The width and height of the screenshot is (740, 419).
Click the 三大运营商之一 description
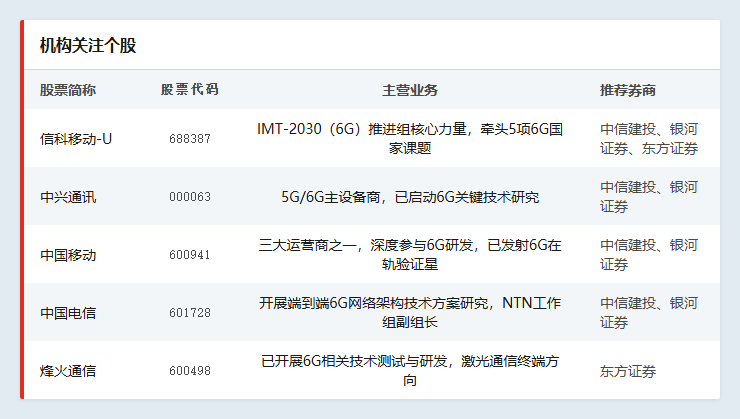pyautogui.click(x=410, y=254)
